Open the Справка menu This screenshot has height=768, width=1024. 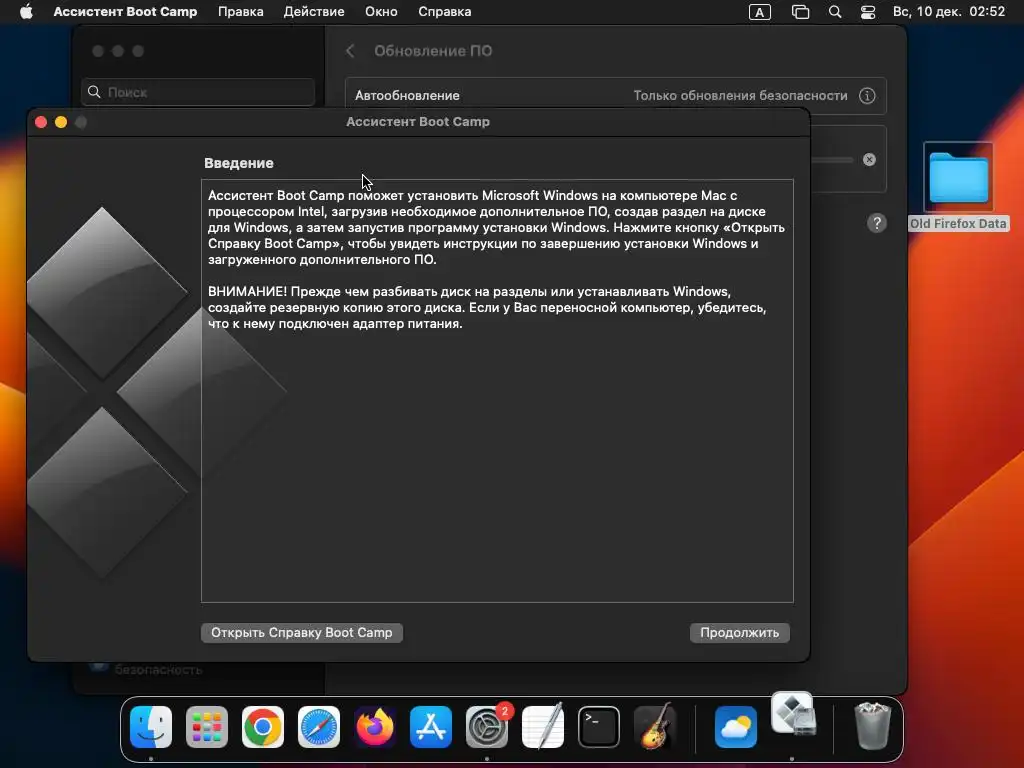445,12
